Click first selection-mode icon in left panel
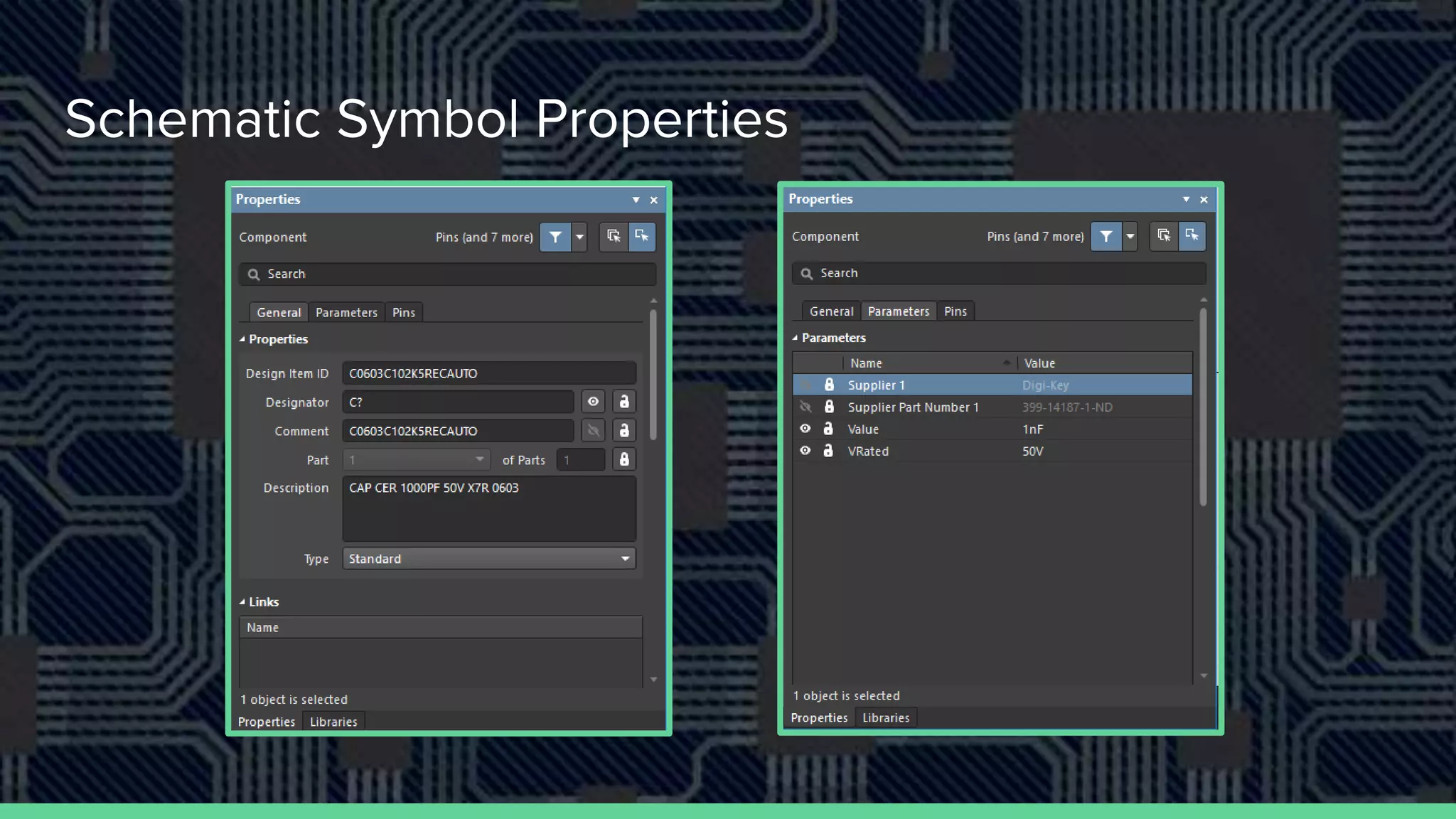The image size is (1456, 819). tap(614, 237)
